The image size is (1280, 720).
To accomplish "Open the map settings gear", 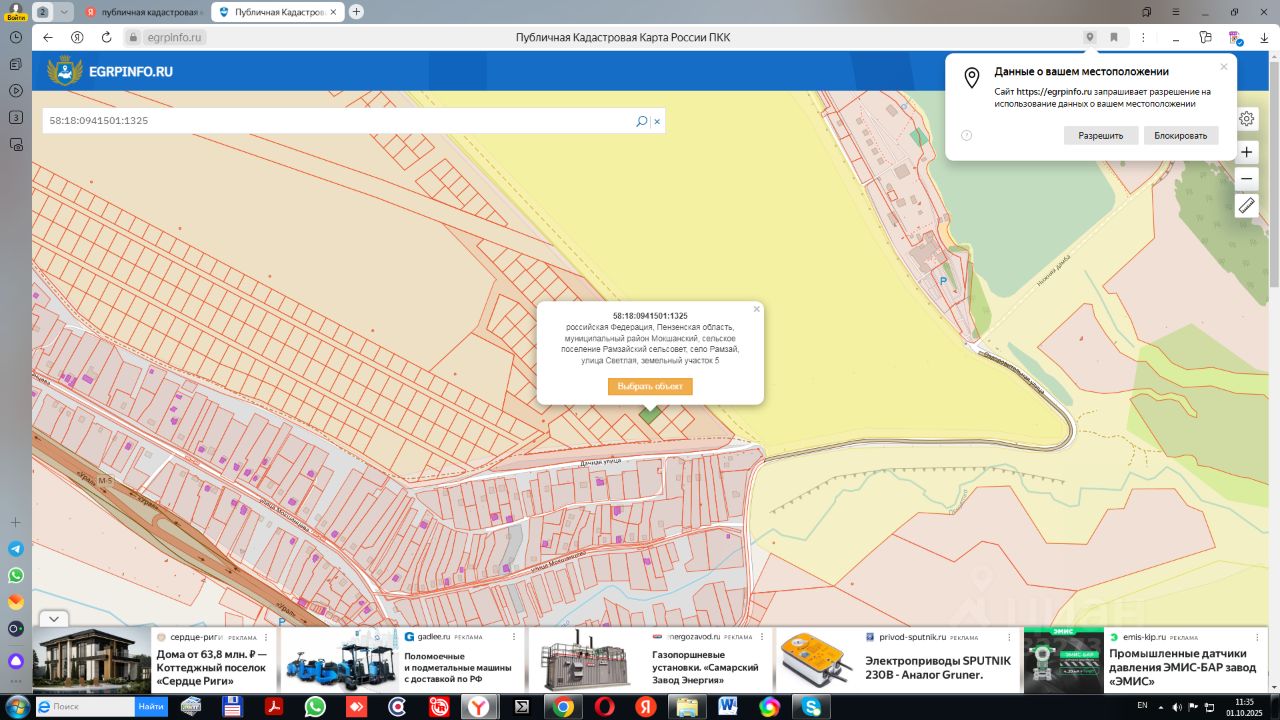I will 1246,119.
